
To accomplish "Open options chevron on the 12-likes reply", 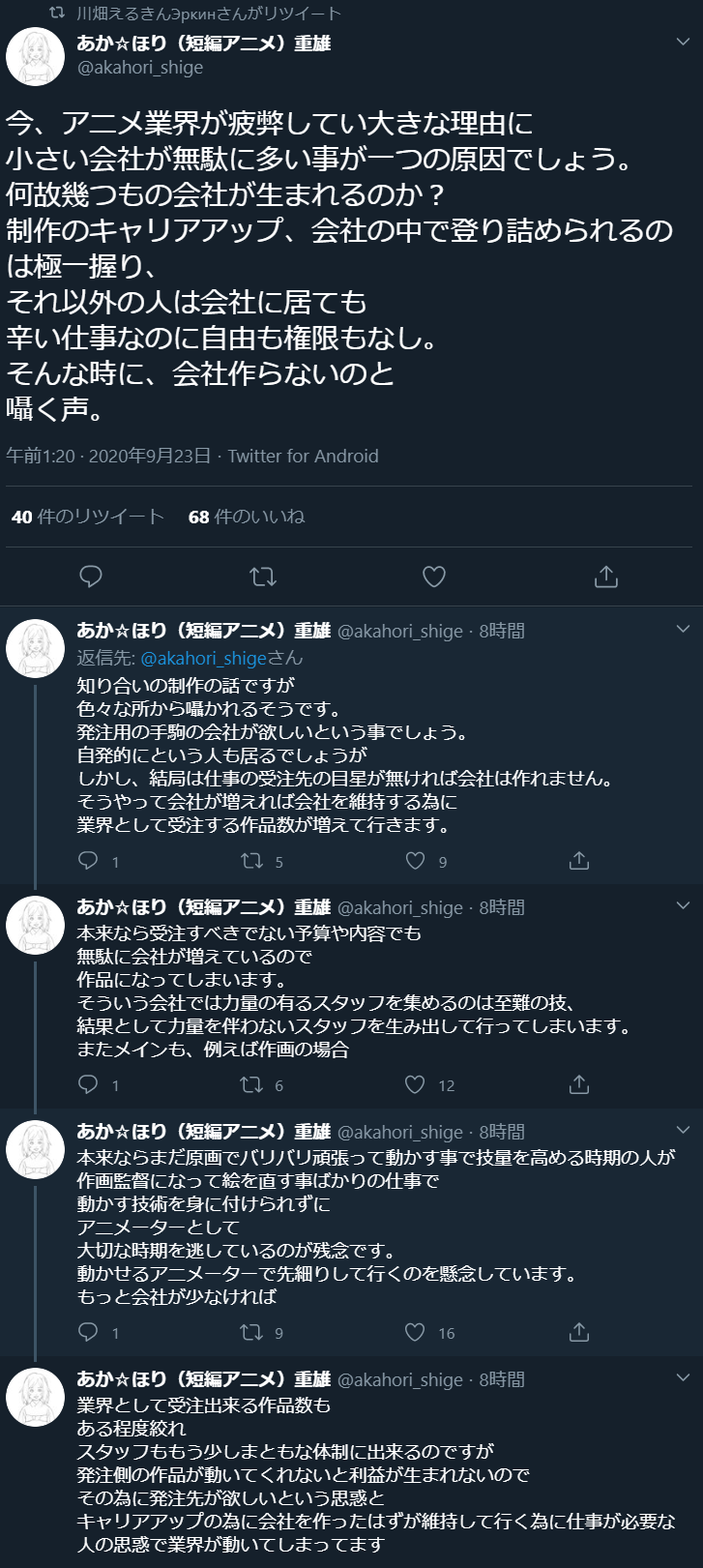I will click(683, 906).
